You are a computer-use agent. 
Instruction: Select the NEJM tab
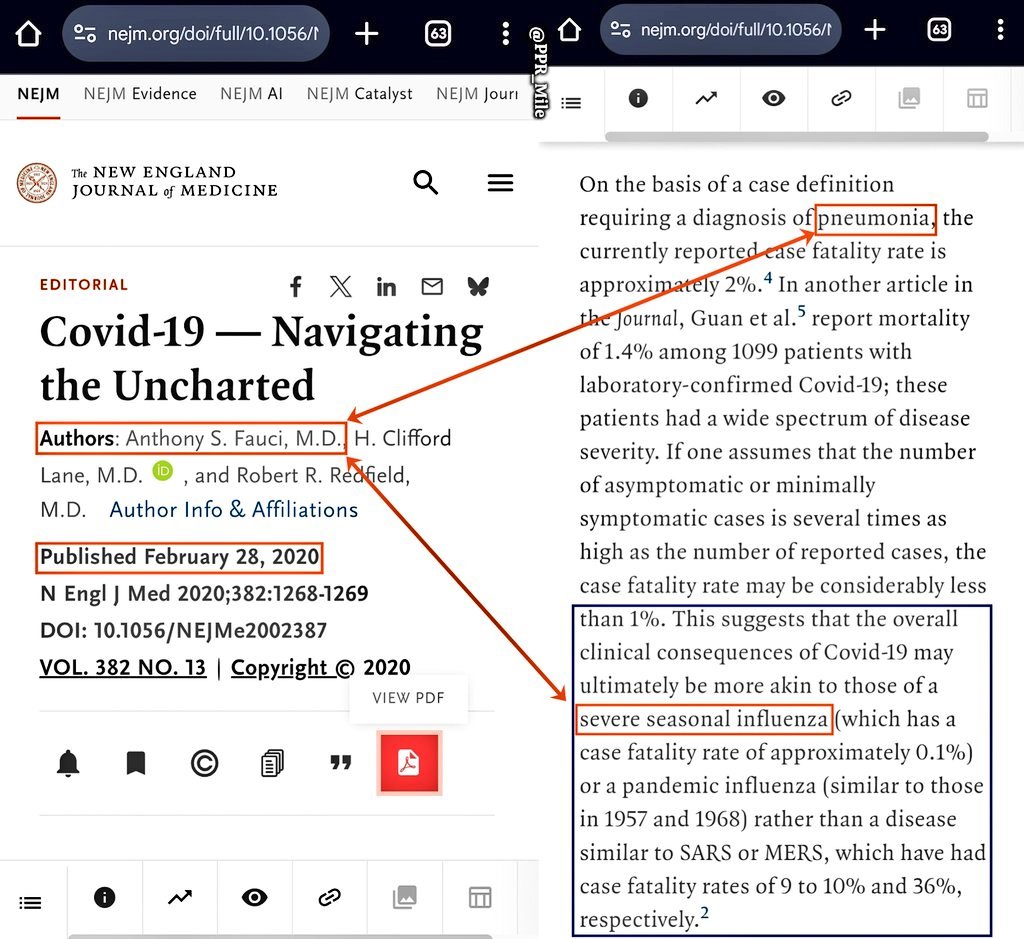[x=39, y=94]
